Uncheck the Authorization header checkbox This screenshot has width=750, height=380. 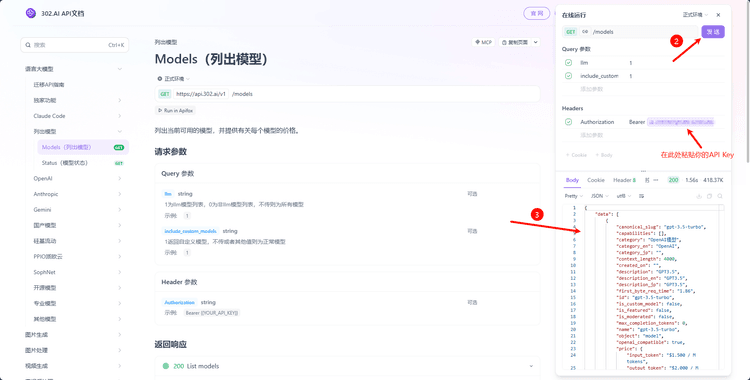tap(568, 122)
